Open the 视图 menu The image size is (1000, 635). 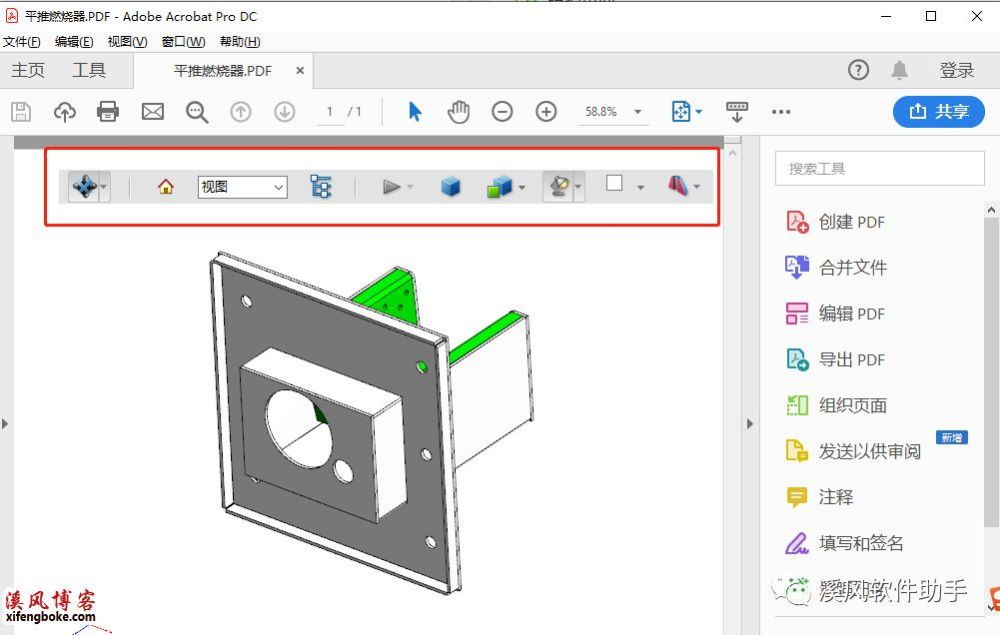tap(126, 42)
